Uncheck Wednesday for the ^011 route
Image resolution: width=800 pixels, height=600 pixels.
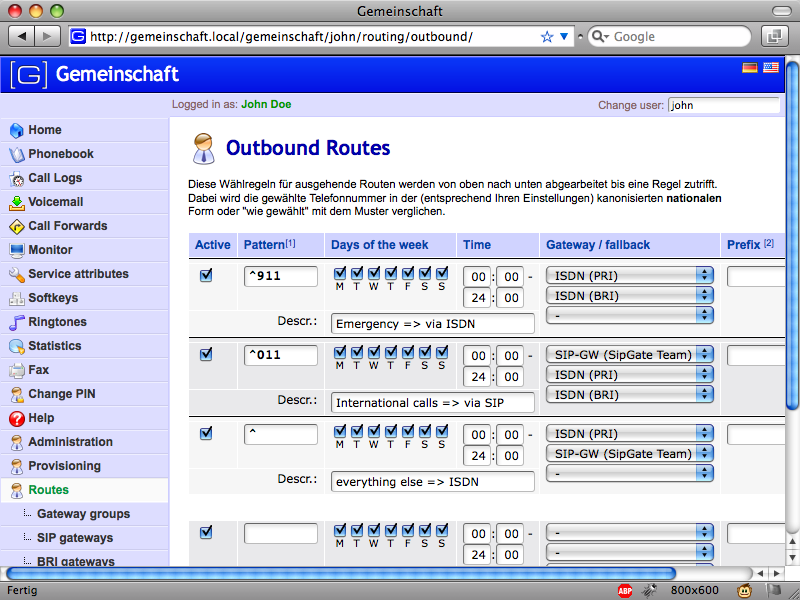tap(374, 352)
